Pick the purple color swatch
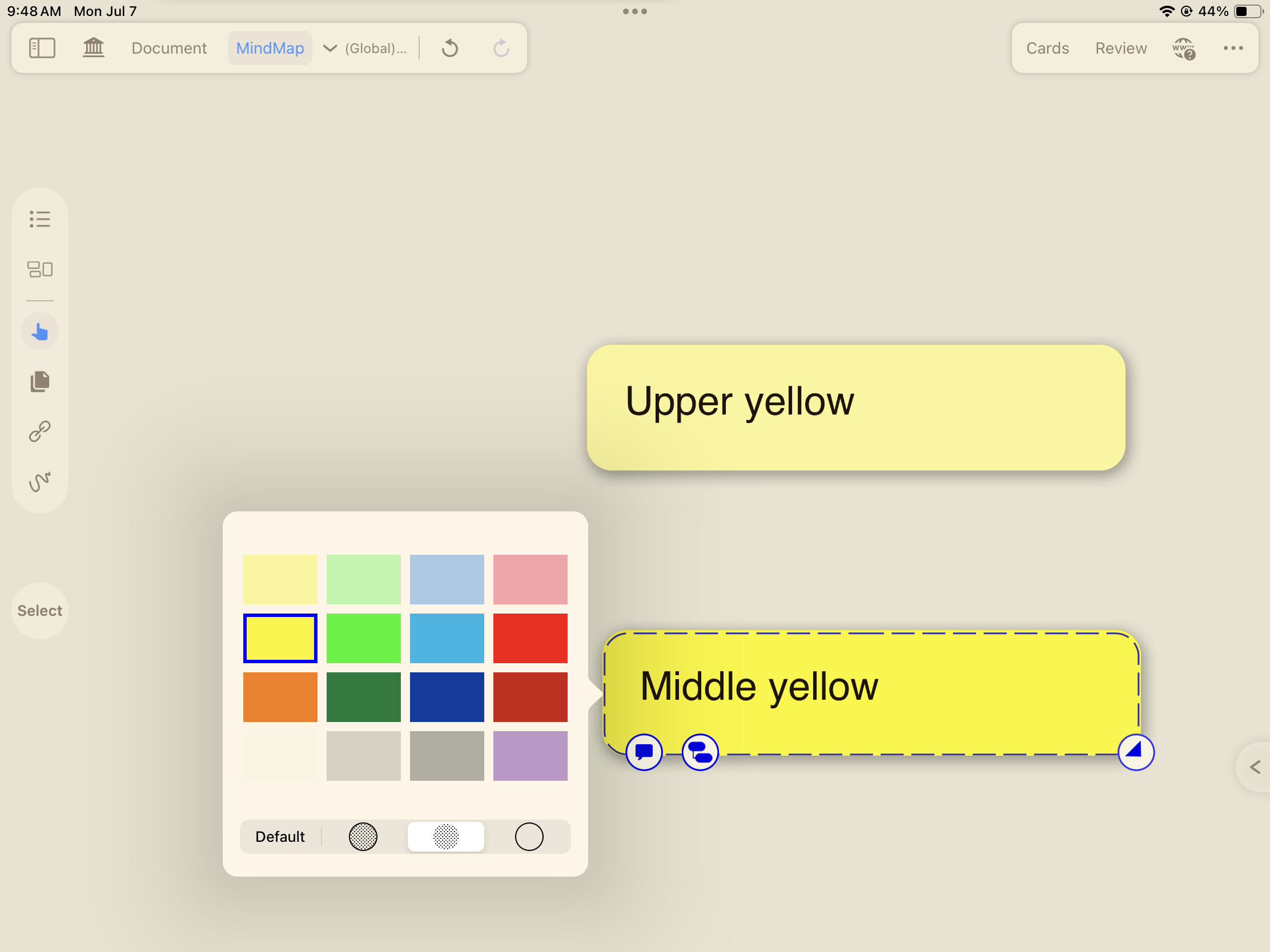Screen dimensions: 1270x952 tap(530, 756)
